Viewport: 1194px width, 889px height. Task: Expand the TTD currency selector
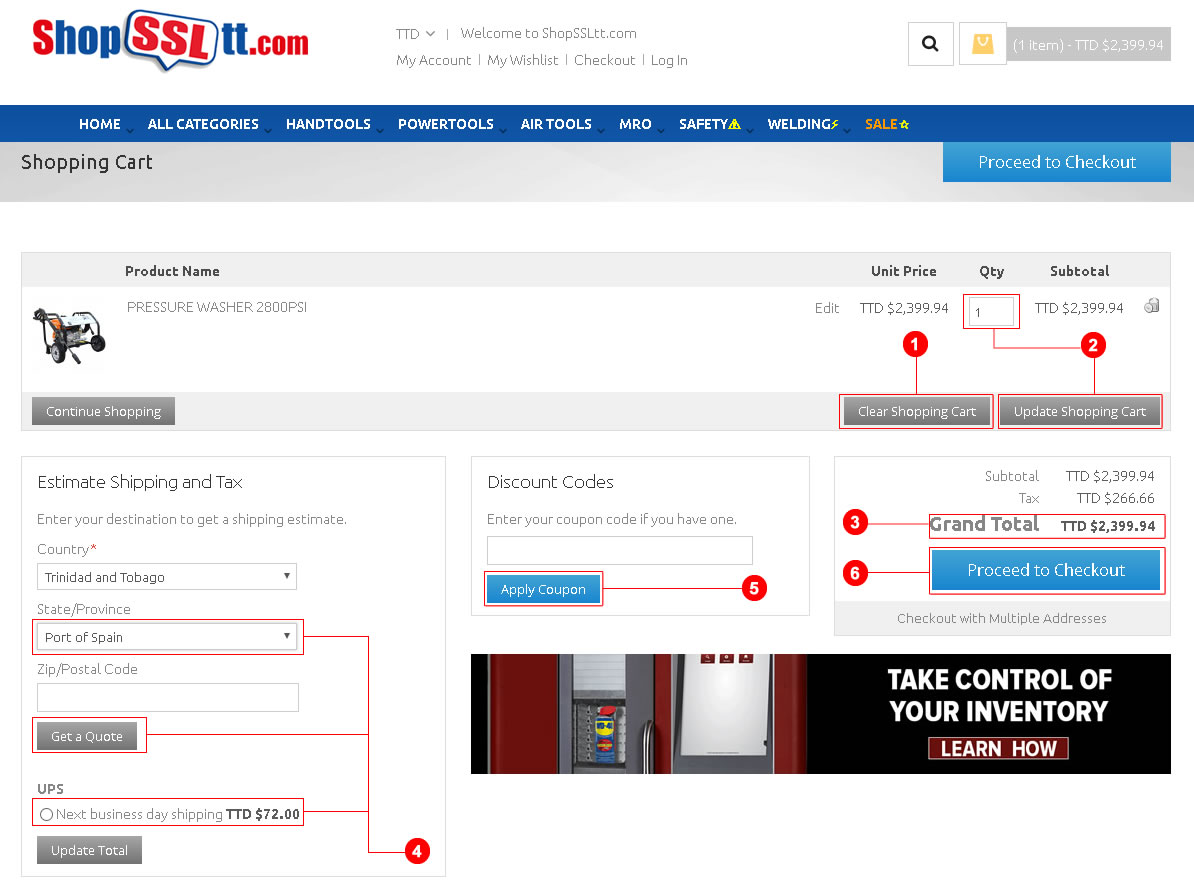coord(415,34)
